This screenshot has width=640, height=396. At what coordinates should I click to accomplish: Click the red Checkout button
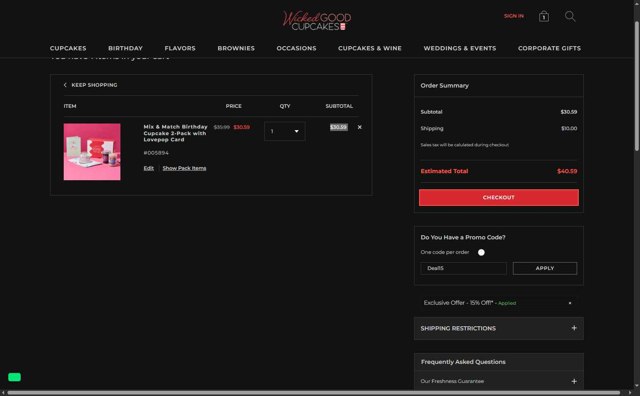coord(499,197)
